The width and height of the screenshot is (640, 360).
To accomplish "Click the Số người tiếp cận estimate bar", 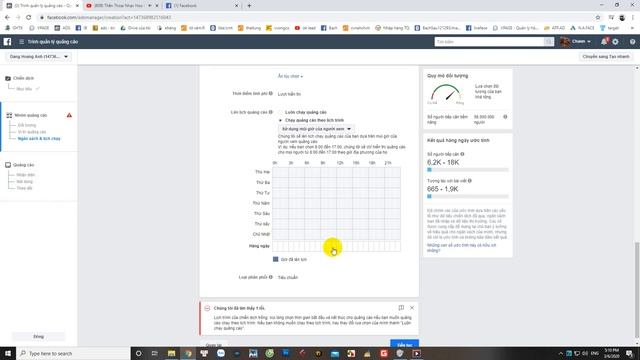I will (x=468, y=169).
